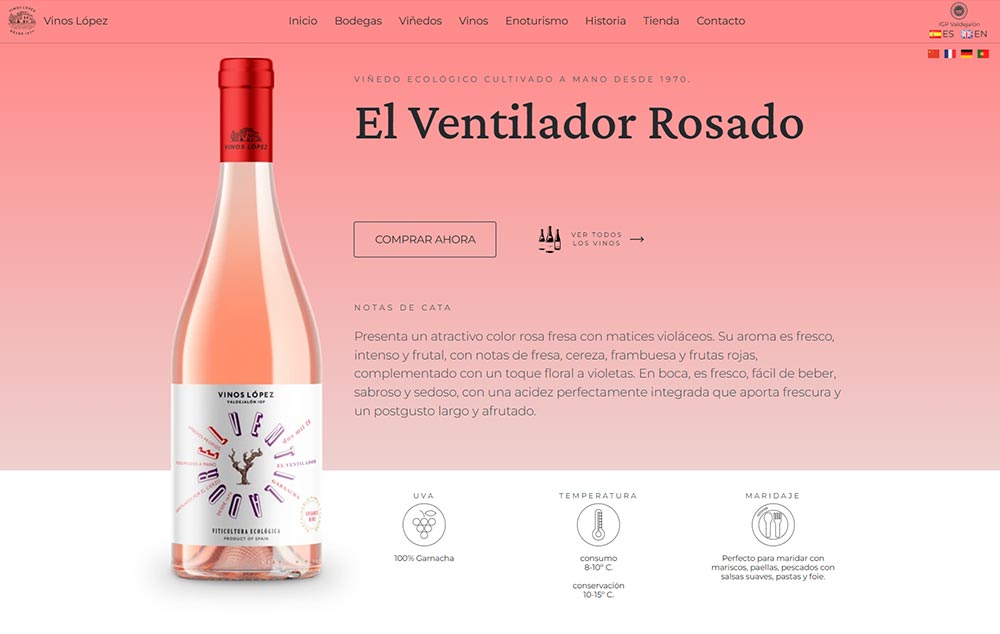Follow the Ver Todos Los Vinos link
The height and width of the screenshot is (634, 1000).
click(596, 239)
